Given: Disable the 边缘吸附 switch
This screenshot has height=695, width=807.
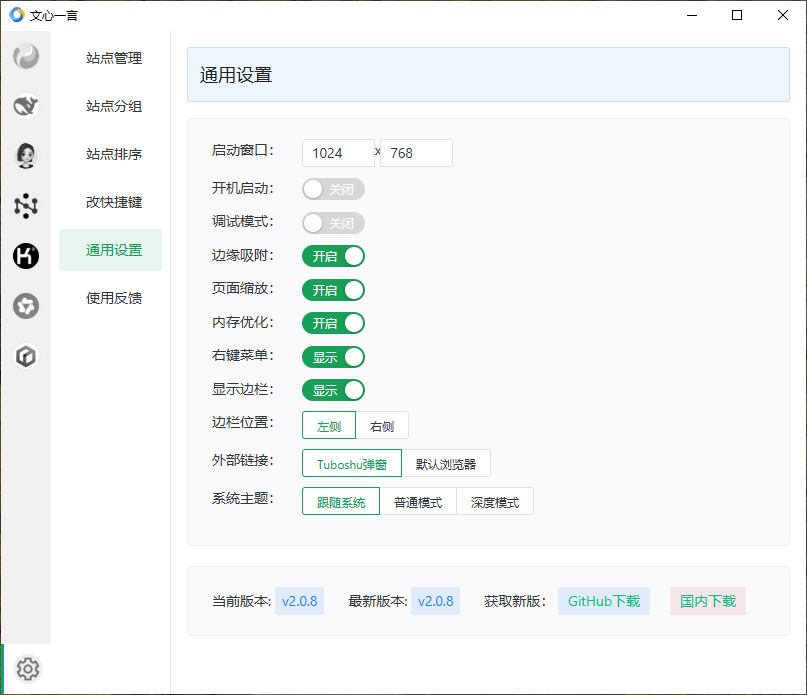Looking at the screenshot, I should (333, 256).
